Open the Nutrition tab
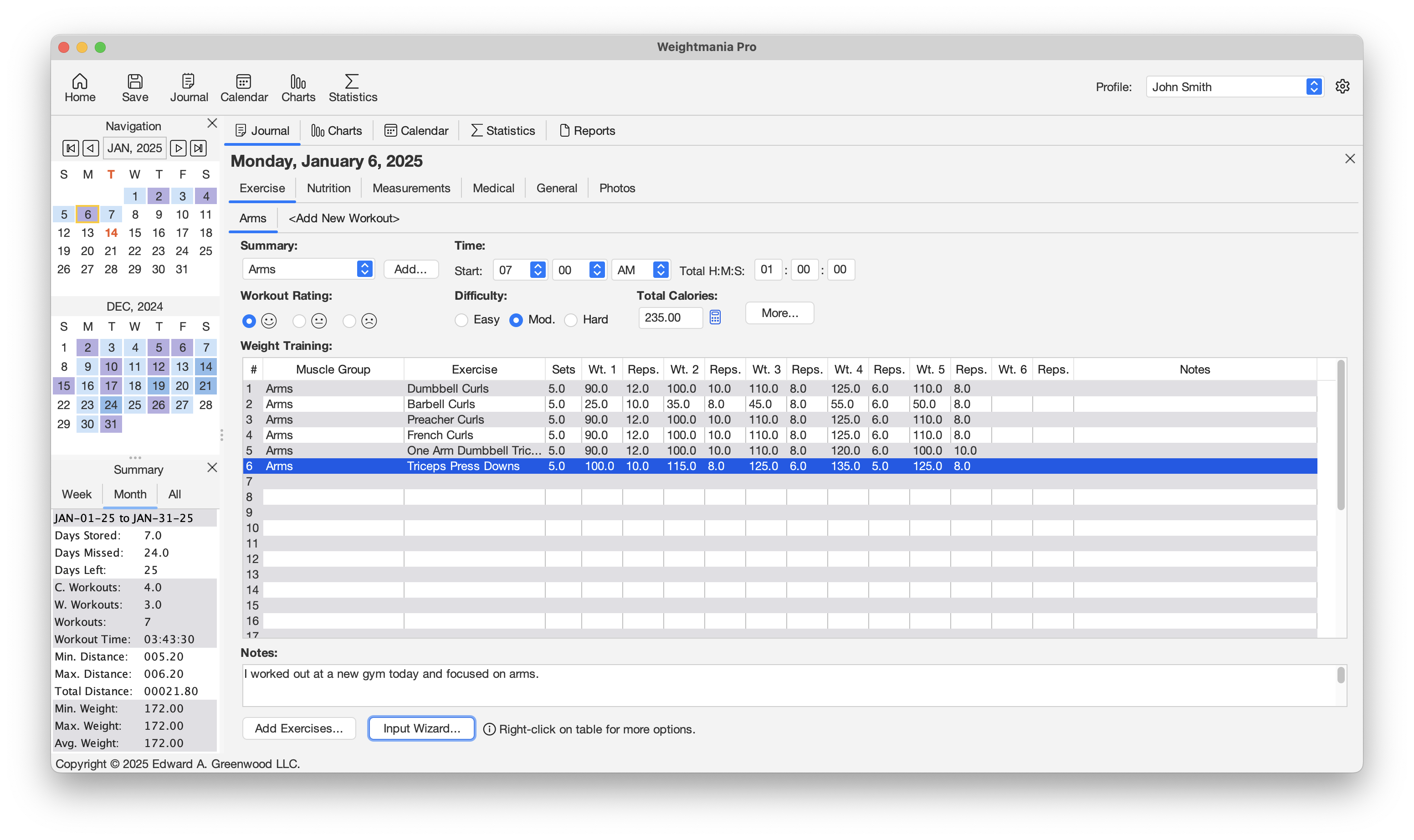The height and width of the screenshot is (840, 1414). point(328,188)
